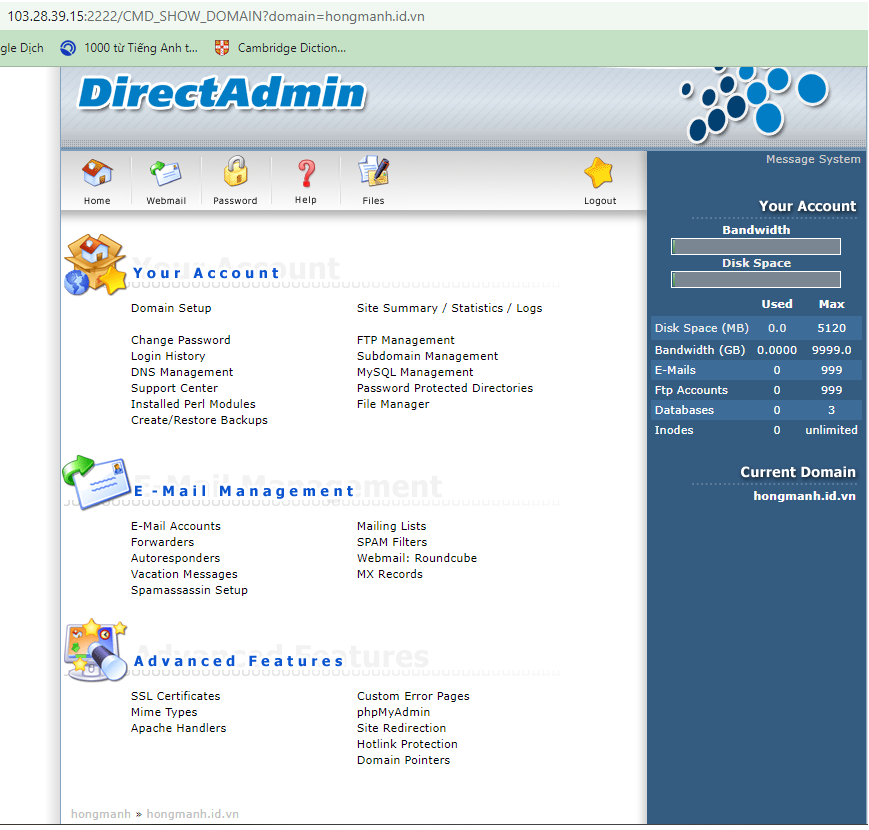The image size is (869, 830).
Task: Open the Google Dịch bookmark
Action: click(x=22, y=48)
